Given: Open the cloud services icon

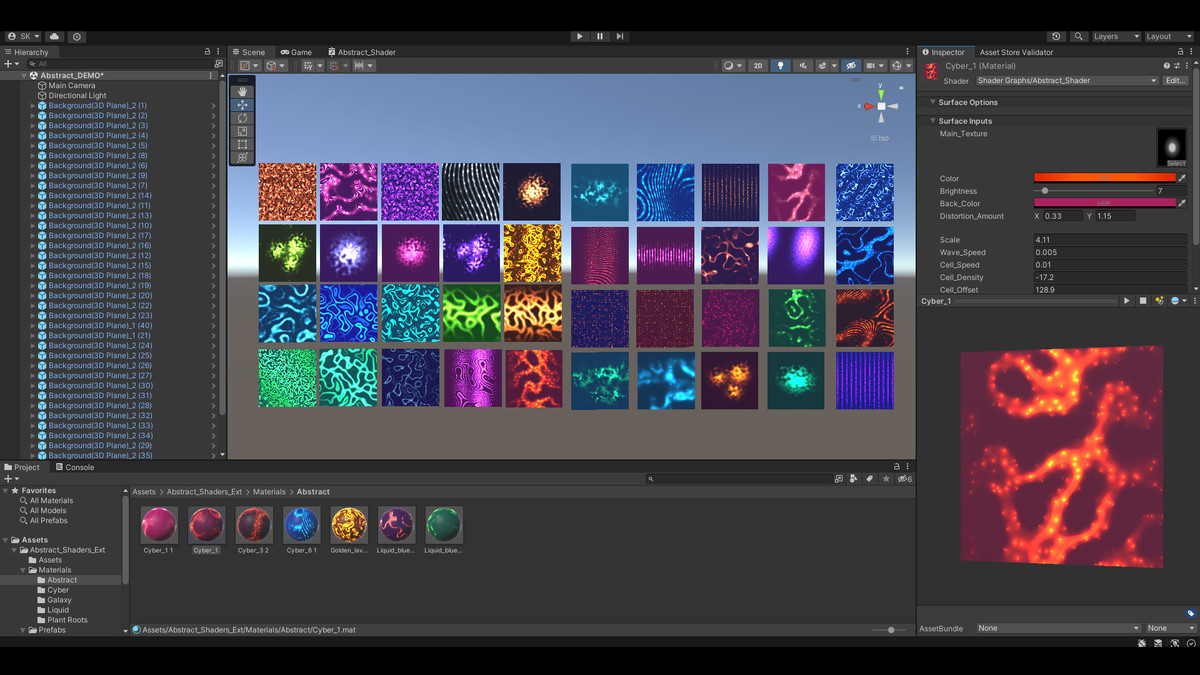Looking at the screenshot, I should [x=54, y=36].
